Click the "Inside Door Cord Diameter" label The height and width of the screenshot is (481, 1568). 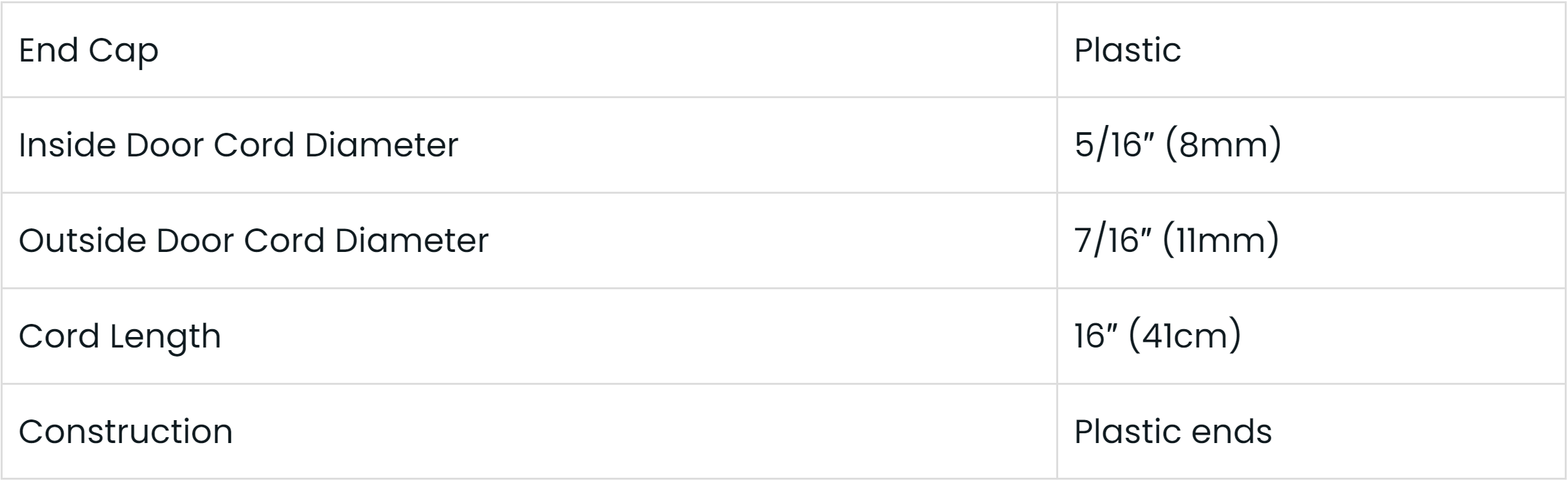238,145
